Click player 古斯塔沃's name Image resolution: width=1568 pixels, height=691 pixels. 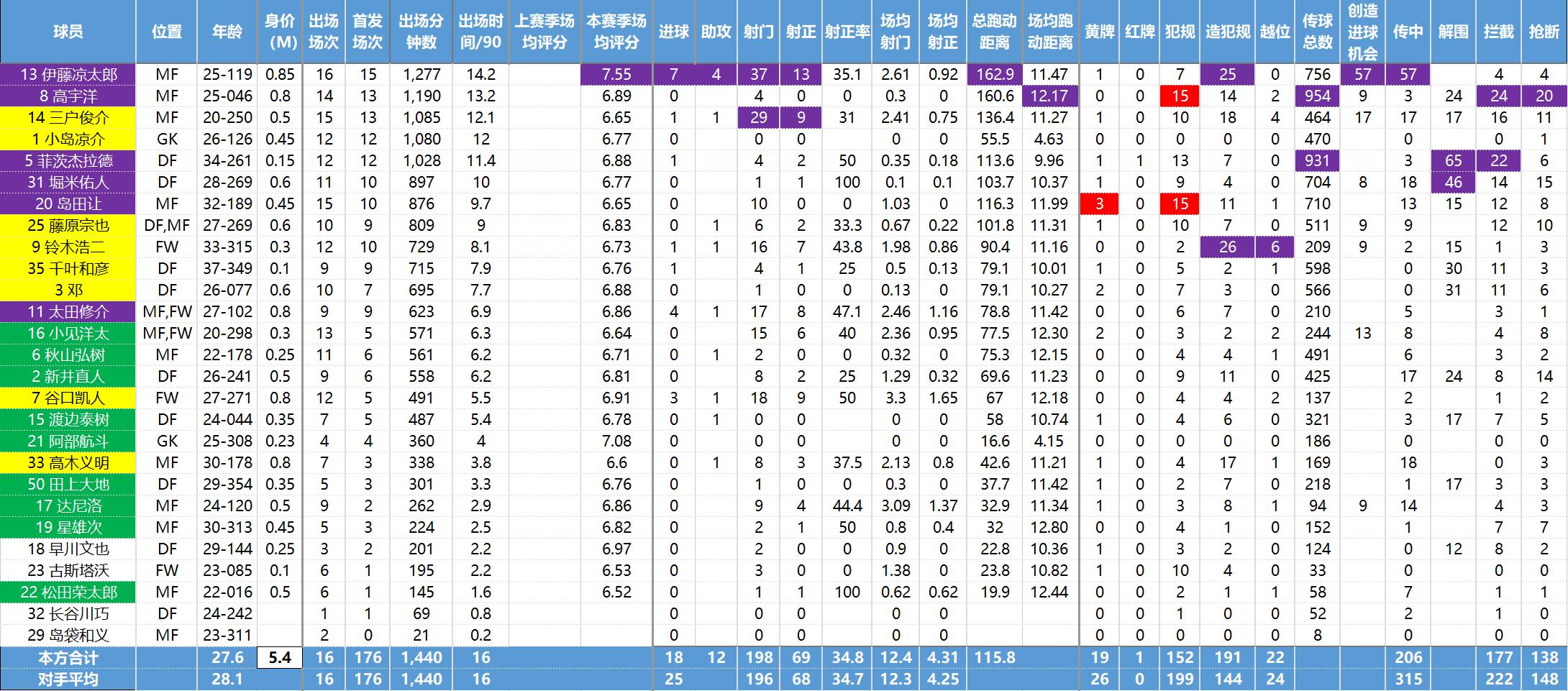point(68,570)
